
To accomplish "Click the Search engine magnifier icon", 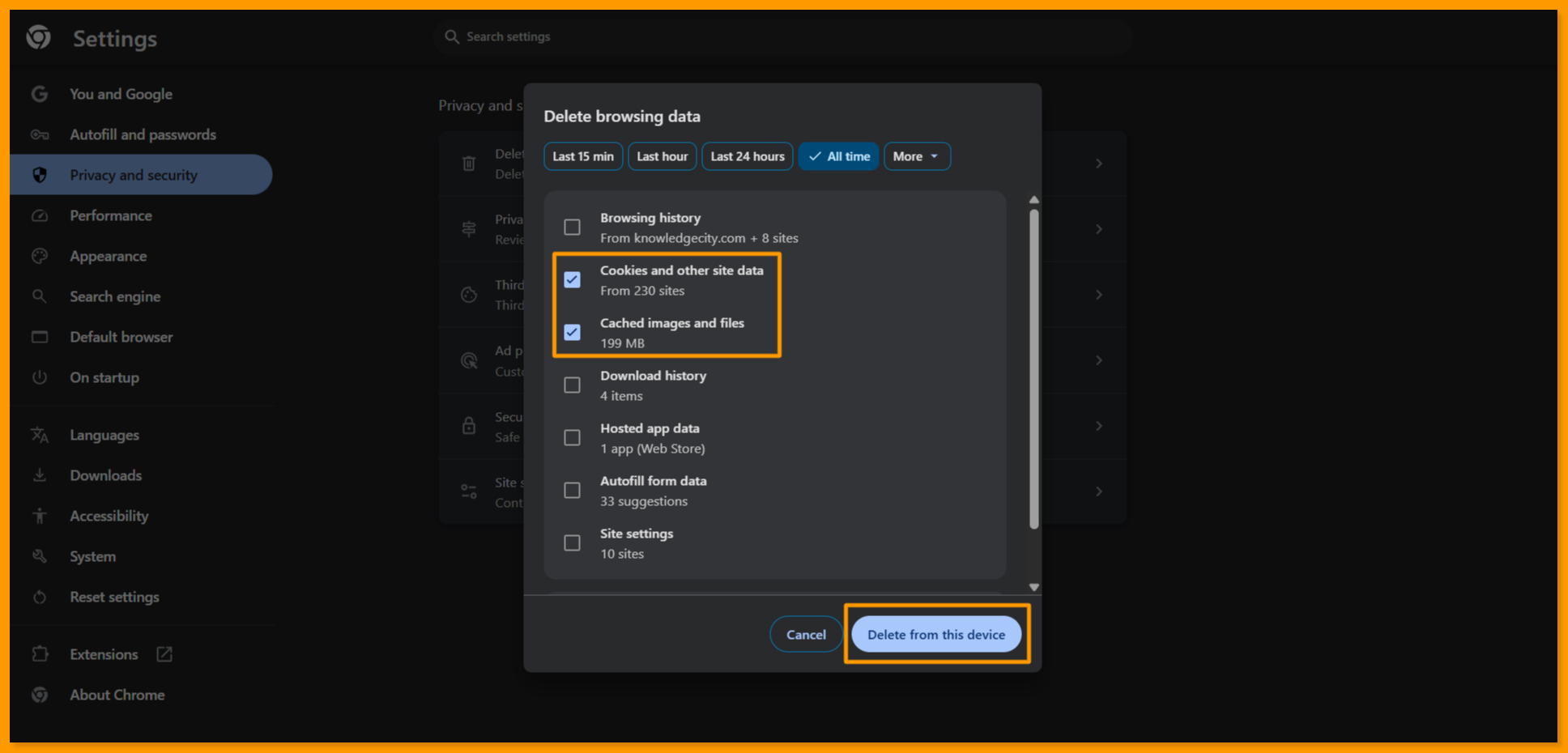I will (39, 296).
